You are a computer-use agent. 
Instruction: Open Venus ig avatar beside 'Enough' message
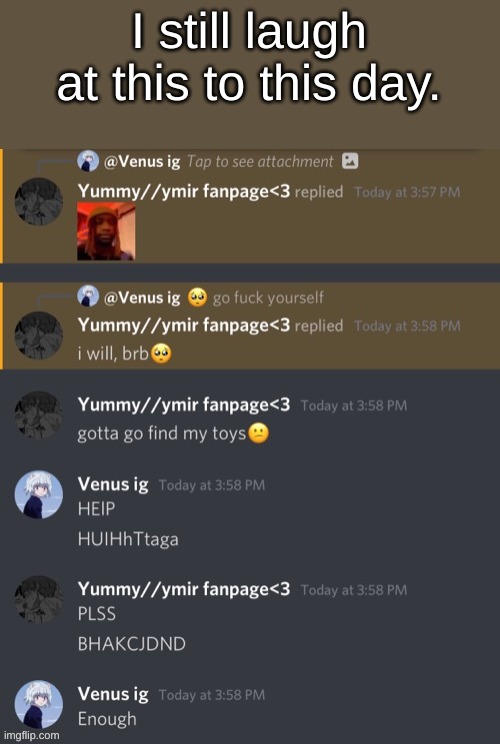pyautogui.click(x=38, y=704)
